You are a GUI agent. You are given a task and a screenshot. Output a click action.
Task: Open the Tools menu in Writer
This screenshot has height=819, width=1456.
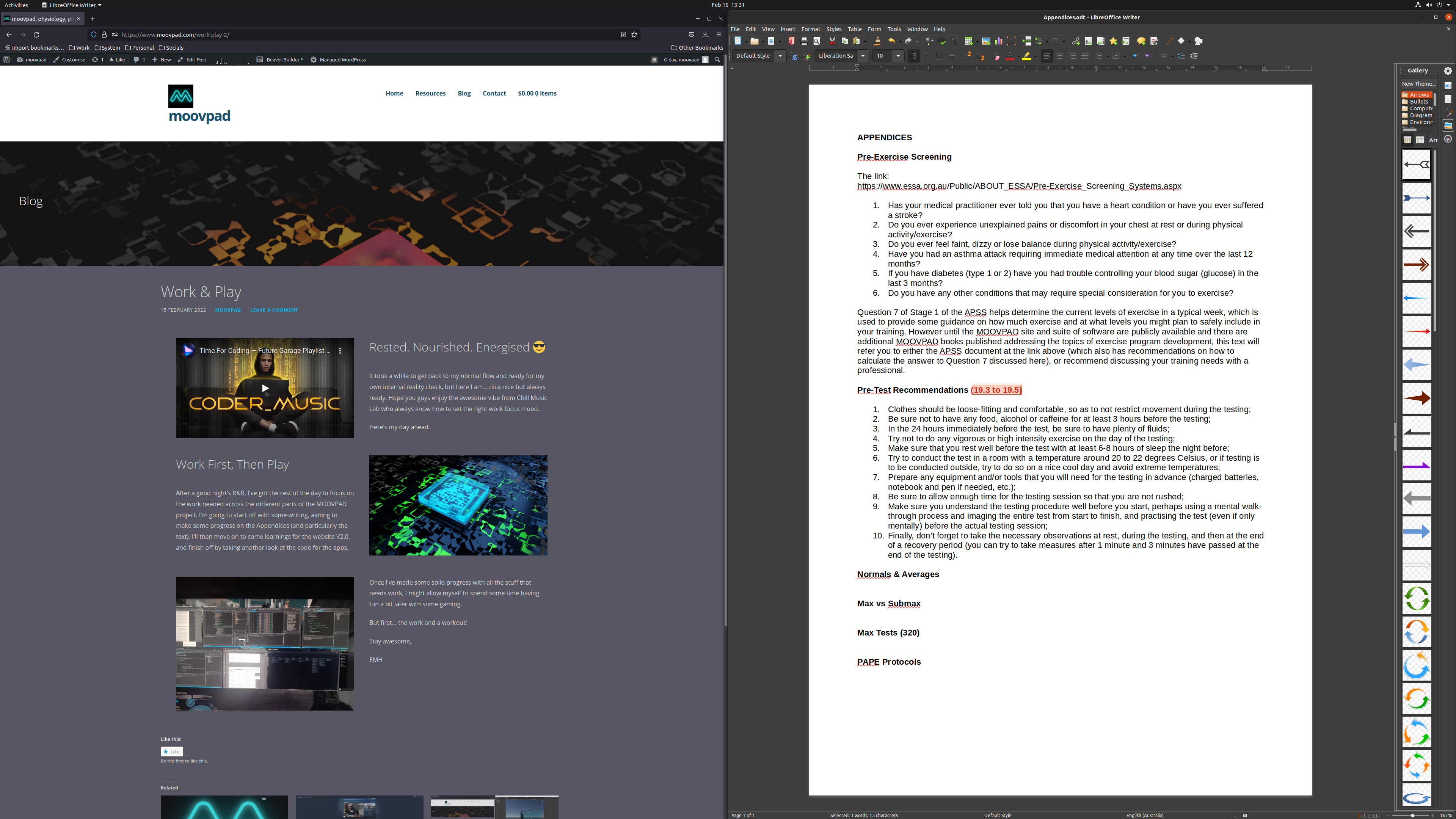pos(894,29)
